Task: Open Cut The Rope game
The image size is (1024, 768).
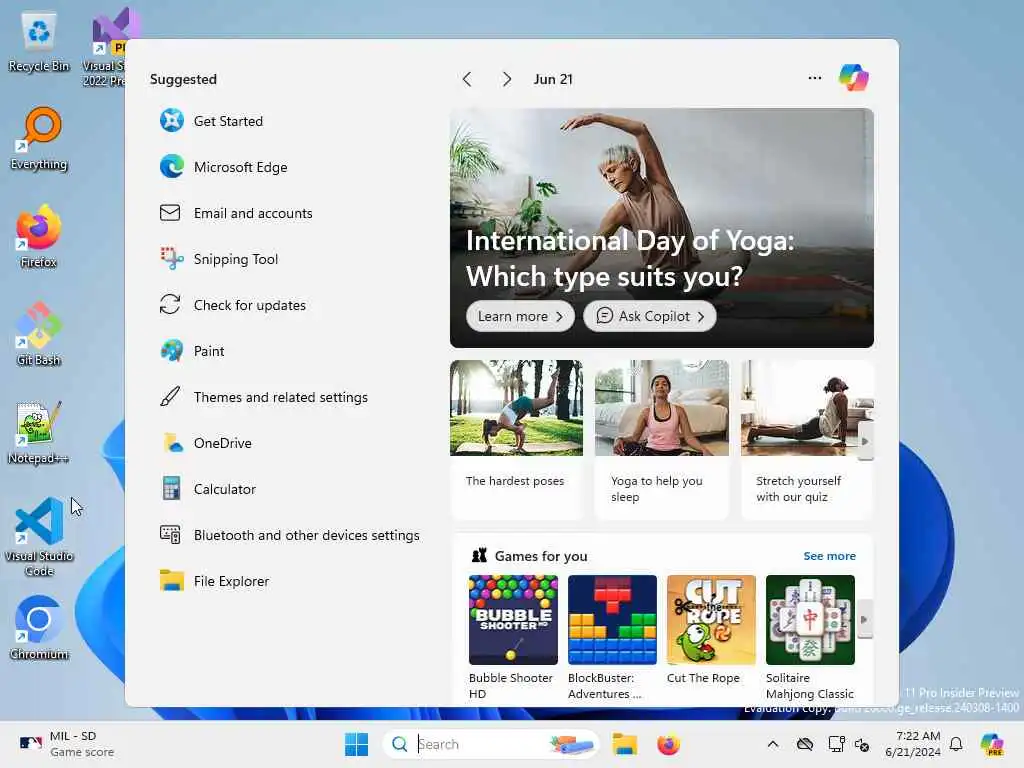Action: (711, 630)
